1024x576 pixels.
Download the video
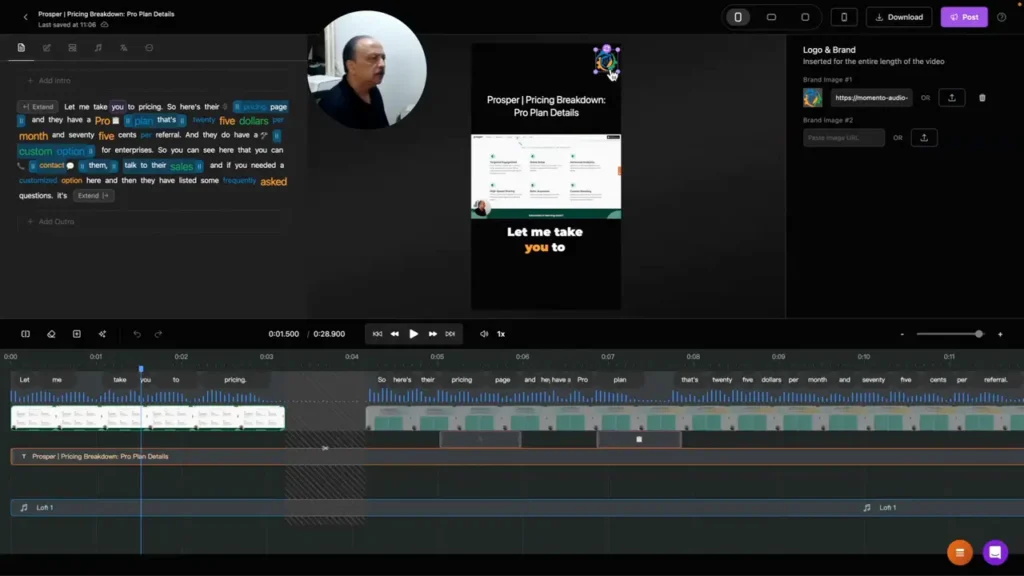(x=899, y=18)
